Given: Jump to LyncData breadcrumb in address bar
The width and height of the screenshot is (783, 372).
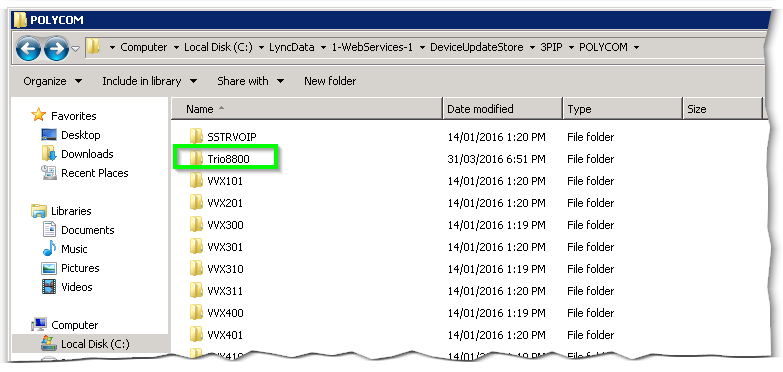Looking at the screenshot, I should point(292,47).
